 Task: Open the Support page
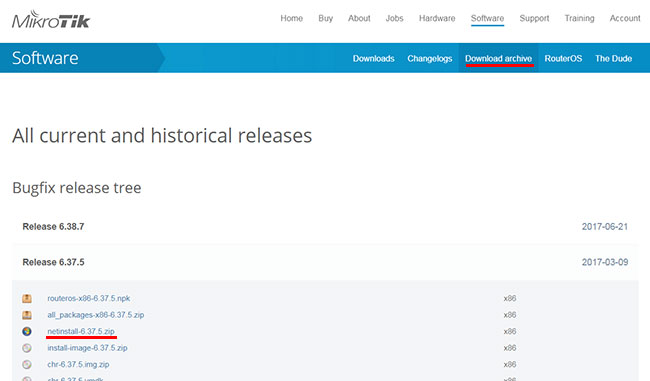click(x=534, y=18)
